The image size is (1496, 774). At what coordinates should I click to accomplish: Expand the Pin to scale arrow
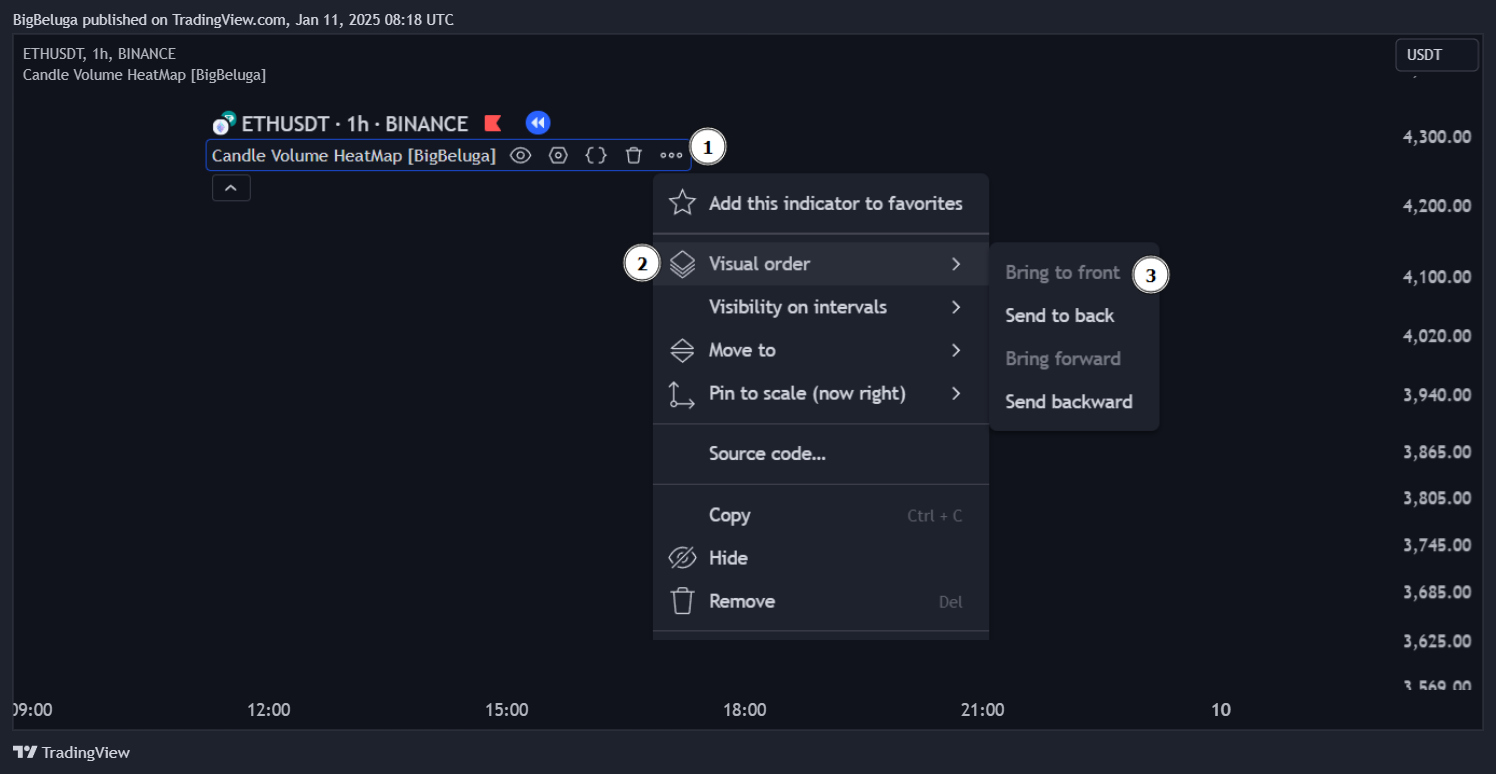click(956, 393)
